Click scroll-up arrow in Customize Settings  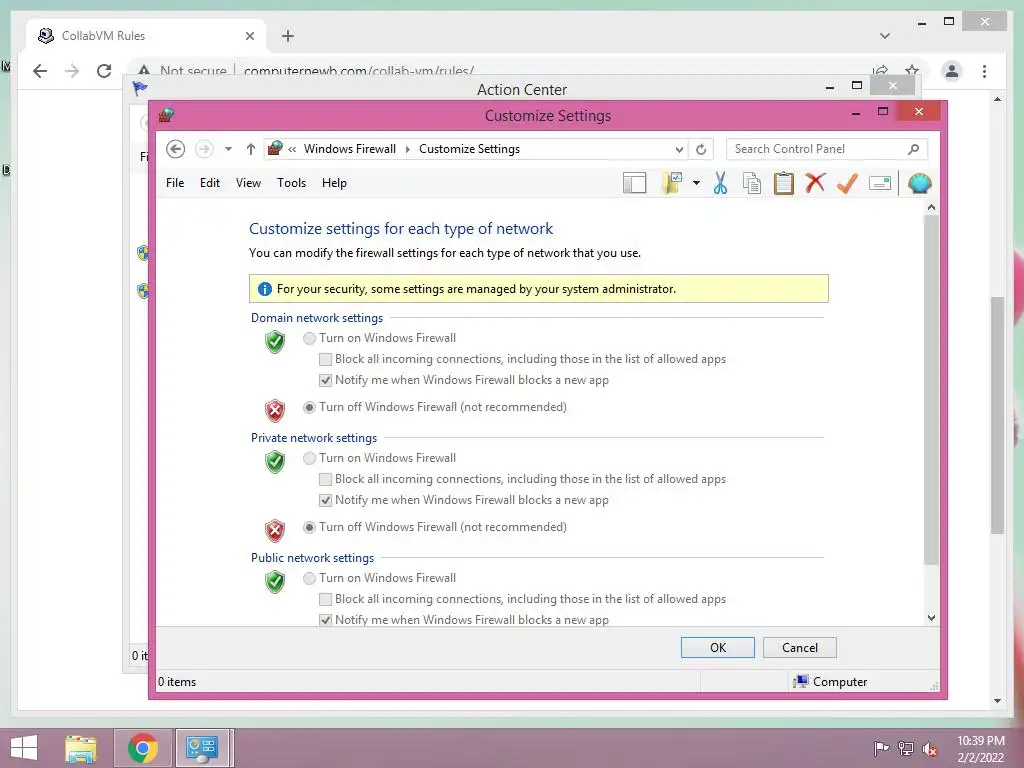pos(931,207)
